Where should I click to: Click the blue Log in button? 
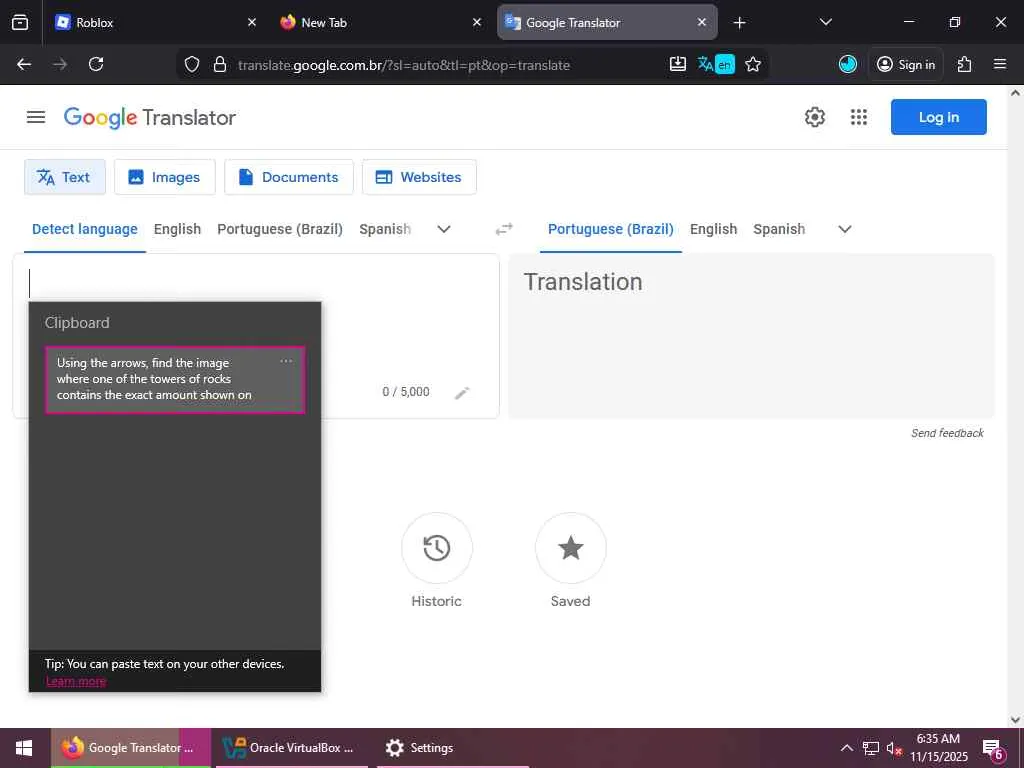point(938,117)
